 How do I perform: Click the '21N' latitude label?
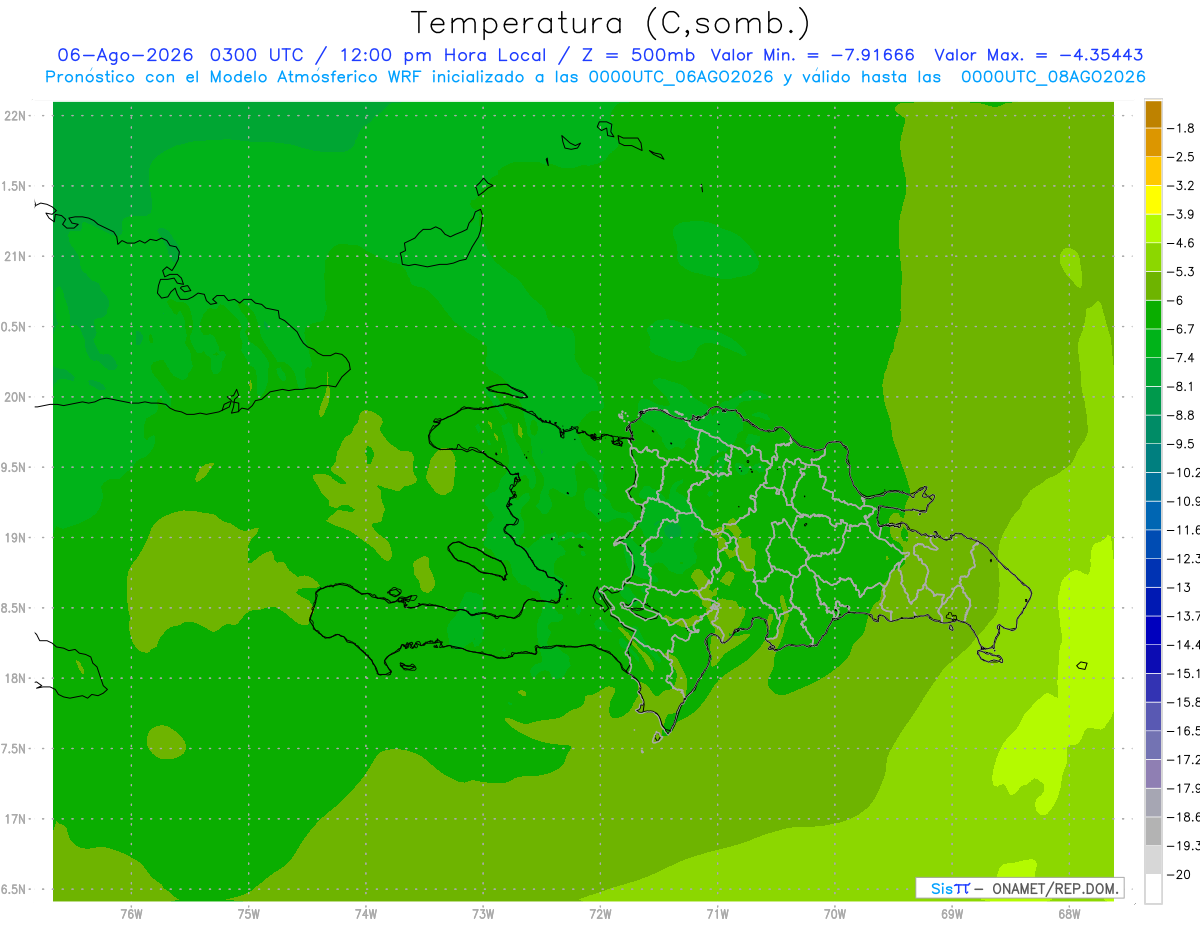click(x=15, y=256)
